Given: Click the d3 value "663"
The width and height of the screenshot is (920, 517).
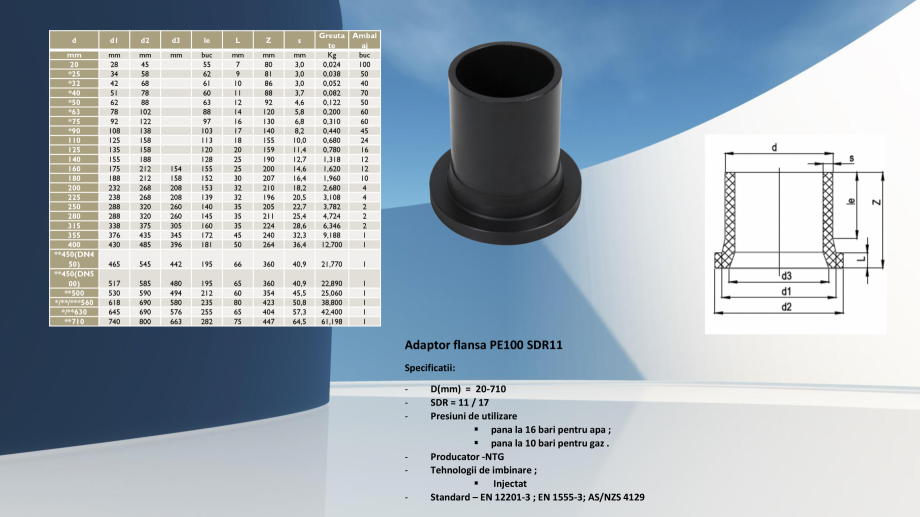Looking at the screenshot, I should 176,322.
